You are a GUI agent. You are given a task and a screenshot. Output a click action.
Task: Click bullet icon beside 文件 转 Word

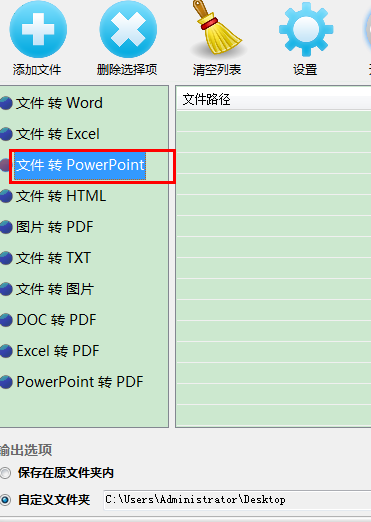point(6,103)
